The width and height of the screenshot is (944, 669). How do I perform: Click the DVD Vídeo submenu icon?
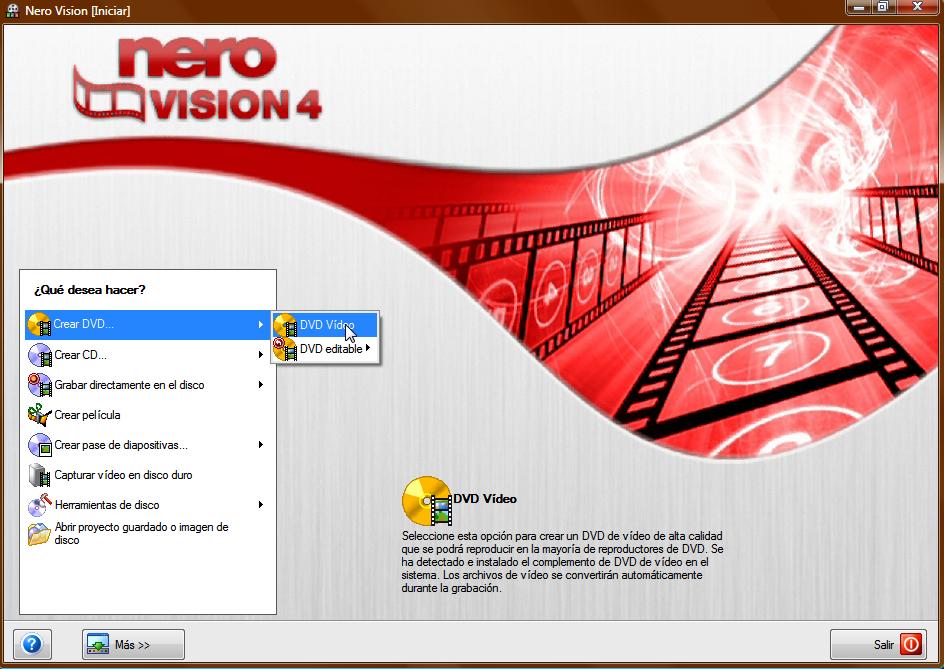click(x=285, y=325)
